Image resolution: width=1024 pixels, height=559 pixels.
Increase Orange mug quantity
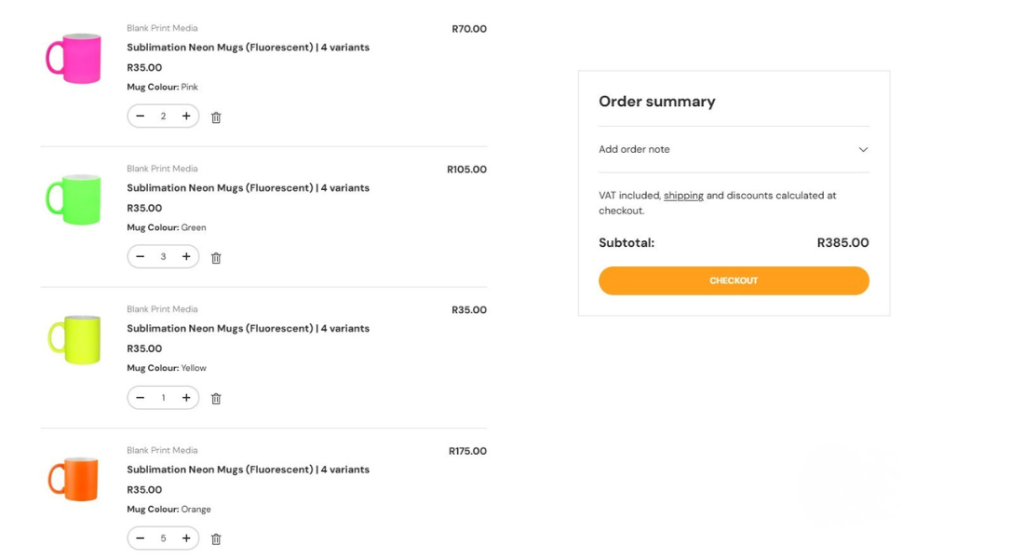pyautogui.click(x=186, y=538)
